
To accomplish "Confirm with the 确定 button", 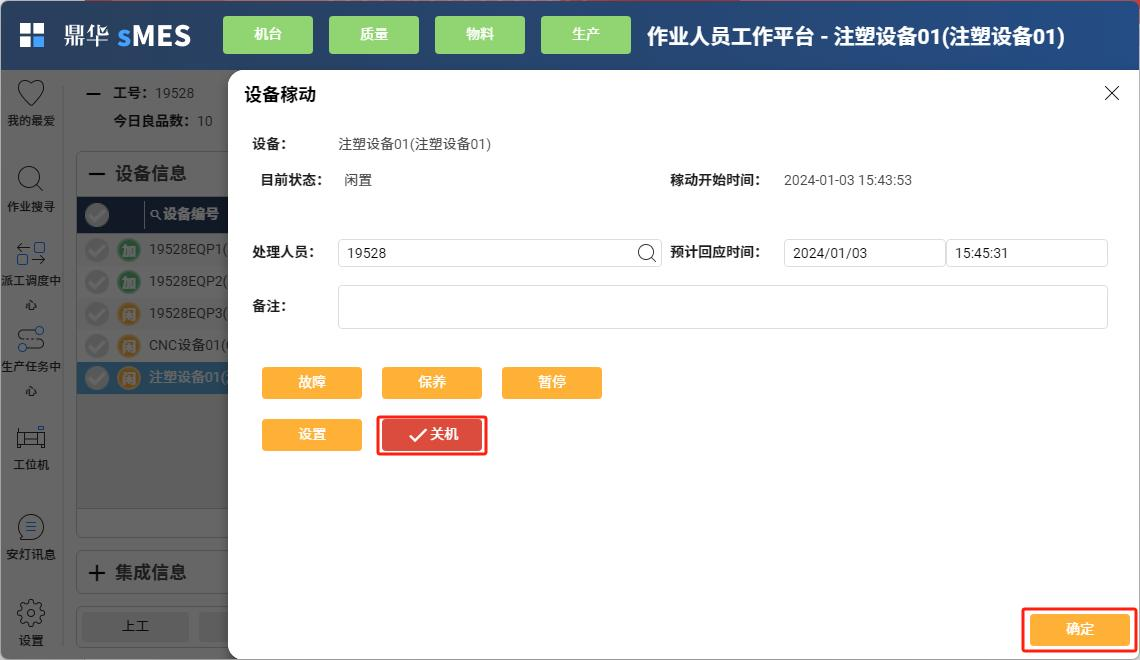I will pos(1080,629).
